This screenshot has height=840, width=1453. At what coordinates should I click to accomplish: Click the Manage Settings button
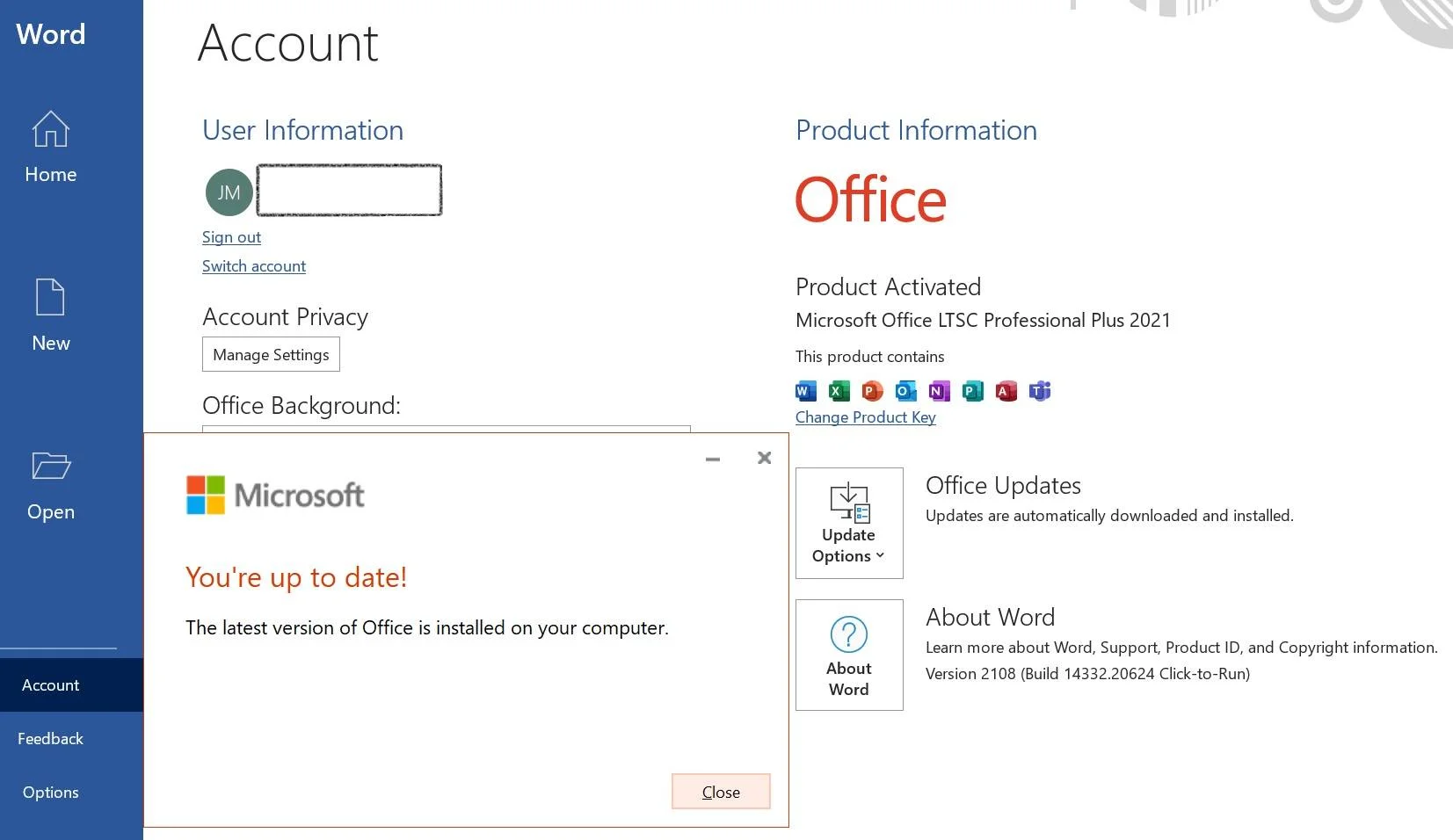tap(271, 354)
